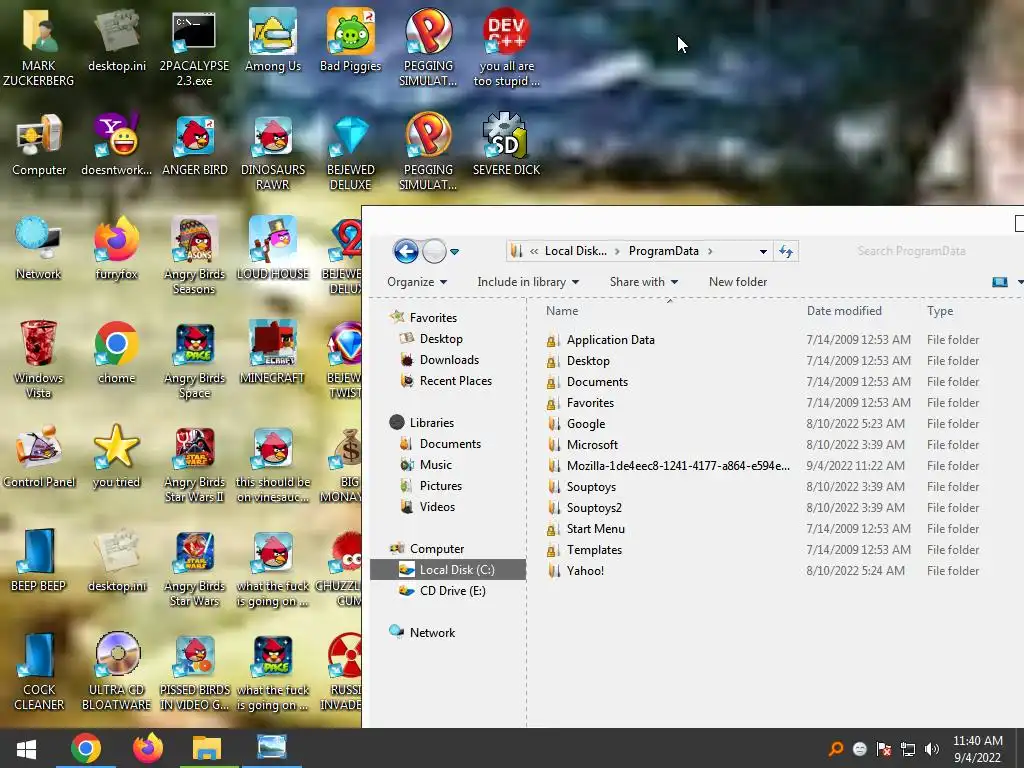Click the volume speaker tray icon
The image size is (1024, 768).
point(931,749)
